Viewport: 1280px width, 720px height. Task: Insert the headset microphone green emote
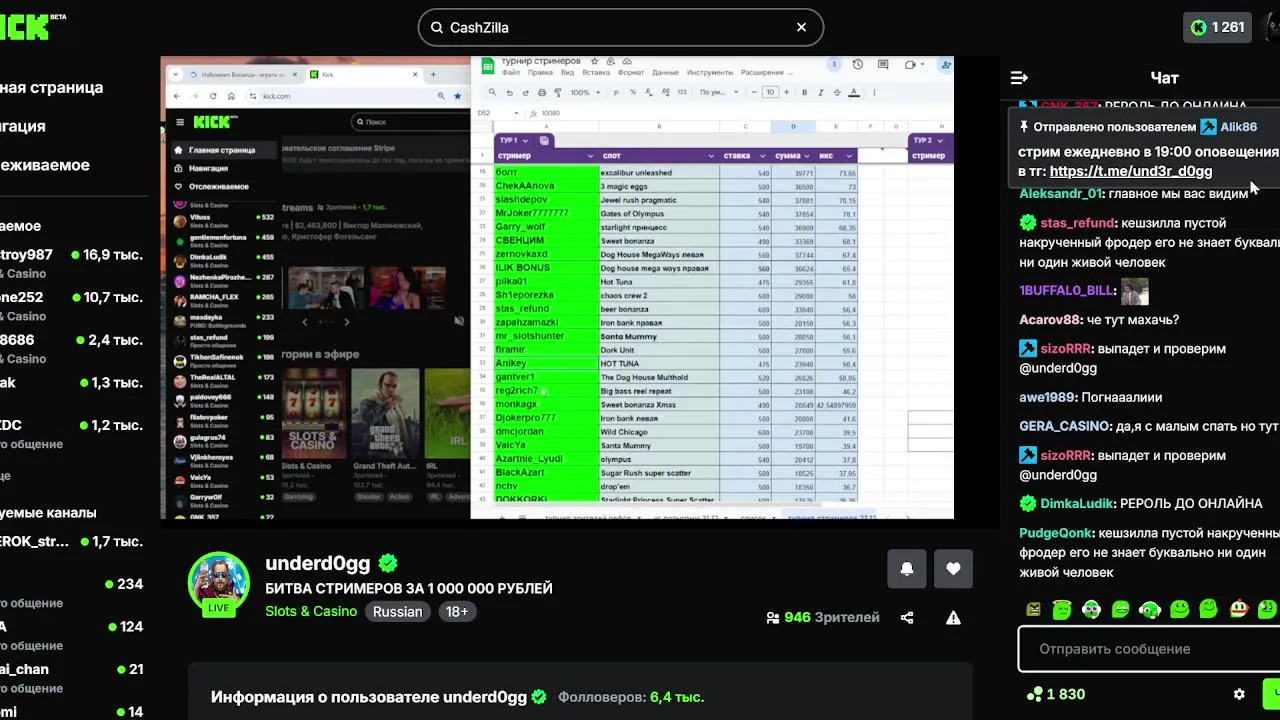coord(1150,609)
